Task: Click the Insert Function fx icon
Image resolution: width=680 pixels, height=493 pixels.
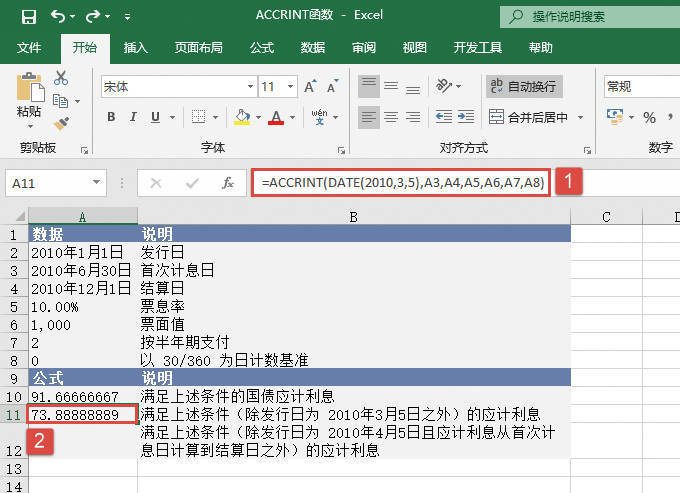Action: click(228, 183)
